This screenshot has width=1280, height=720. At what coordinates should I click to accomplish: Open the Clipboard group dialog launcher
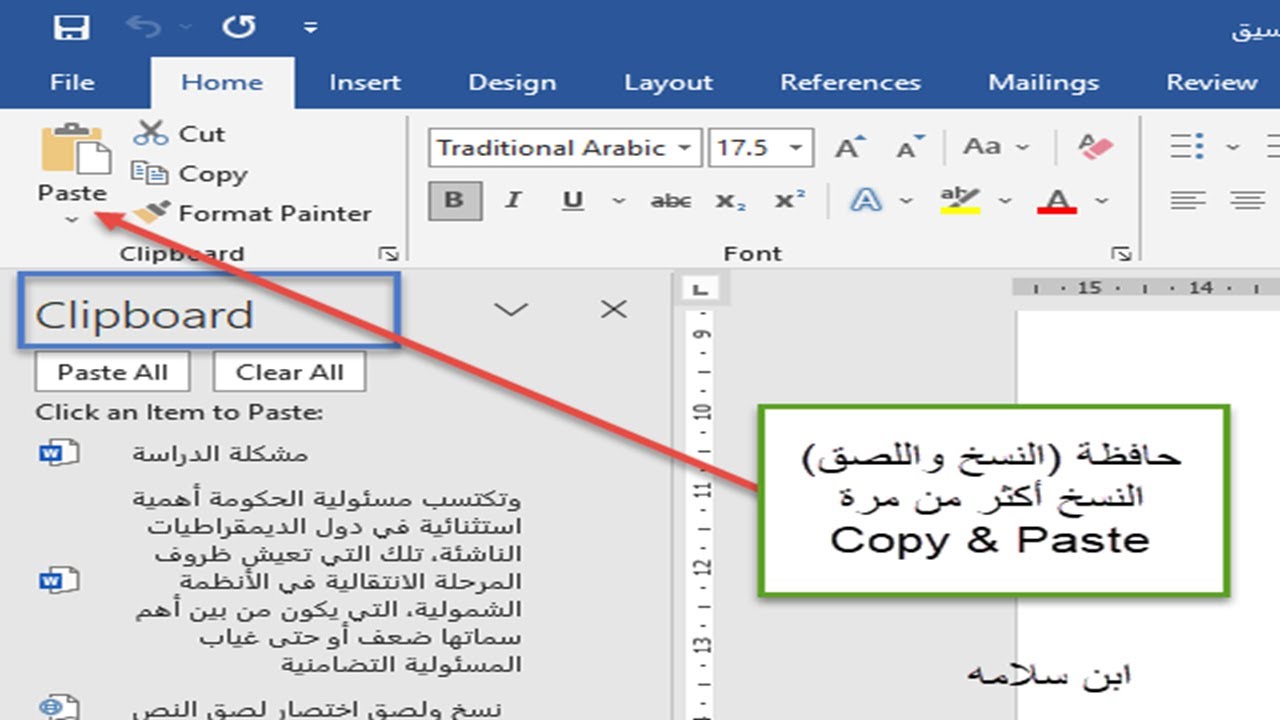click(x=389, y=253)
